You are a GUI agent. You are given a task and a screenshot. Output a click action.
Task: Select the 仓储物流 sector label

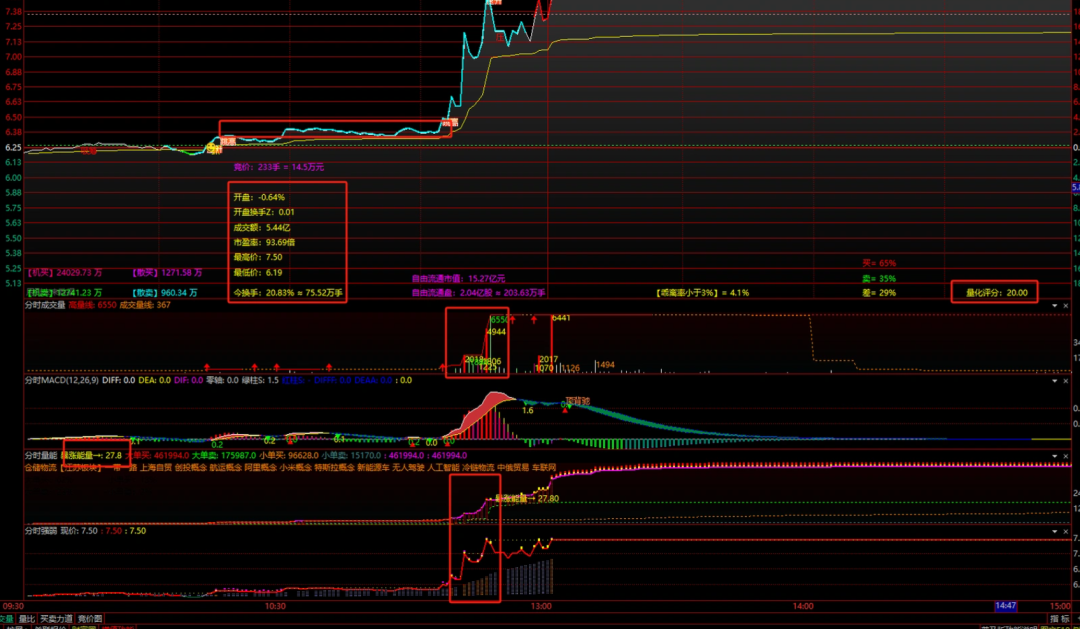pos(41,468)
